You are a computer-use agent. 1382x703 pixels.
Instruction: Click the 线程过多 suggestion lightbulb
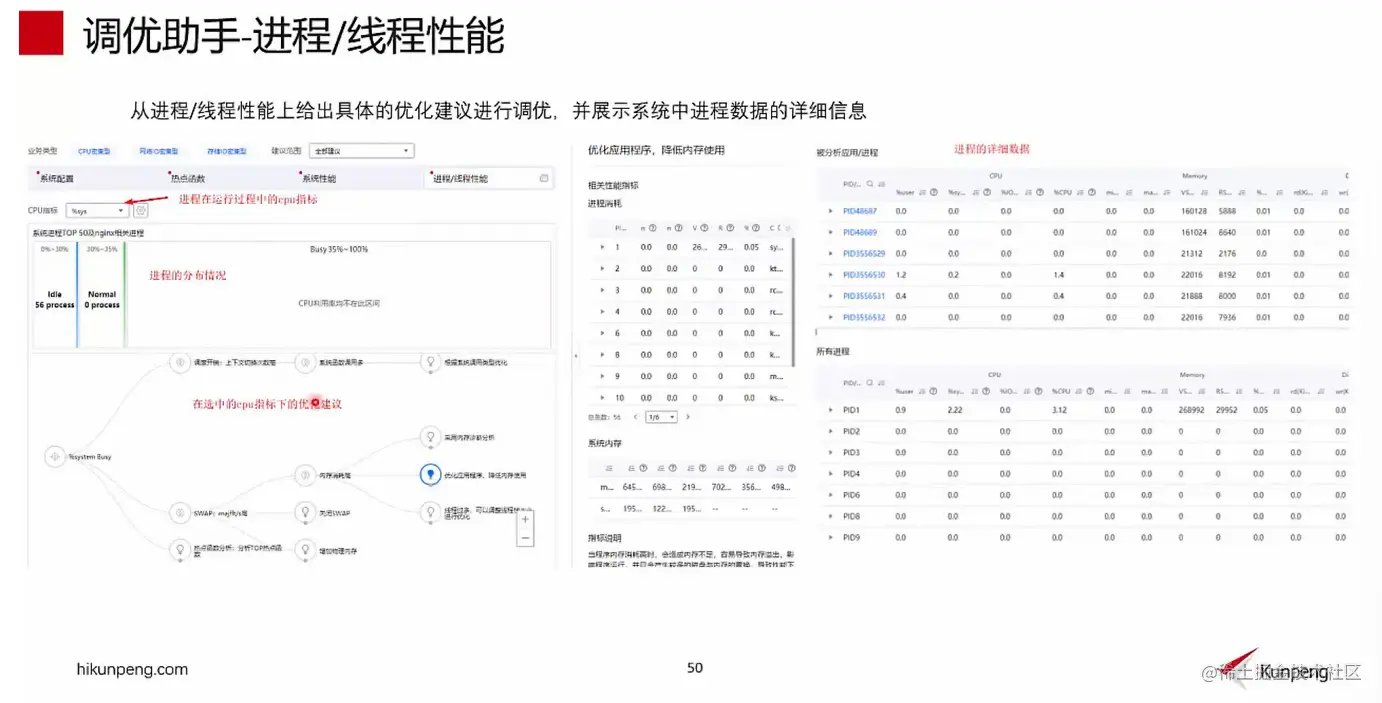coord(430,512)
